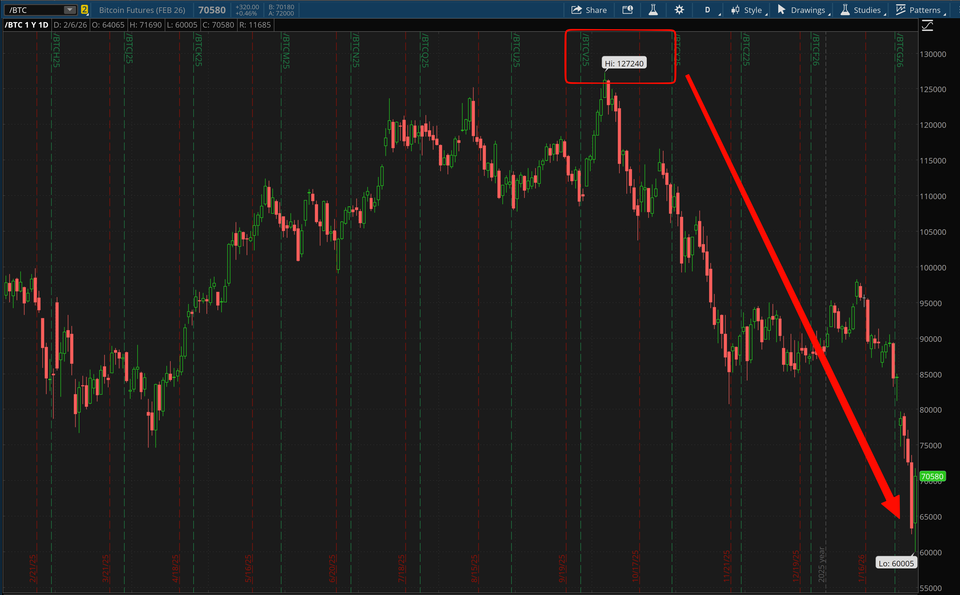Image resolution: width=960 pixels, height=595 pixels.
Task: Click the price axis scale icon
Action: click(x=928, y=24)
